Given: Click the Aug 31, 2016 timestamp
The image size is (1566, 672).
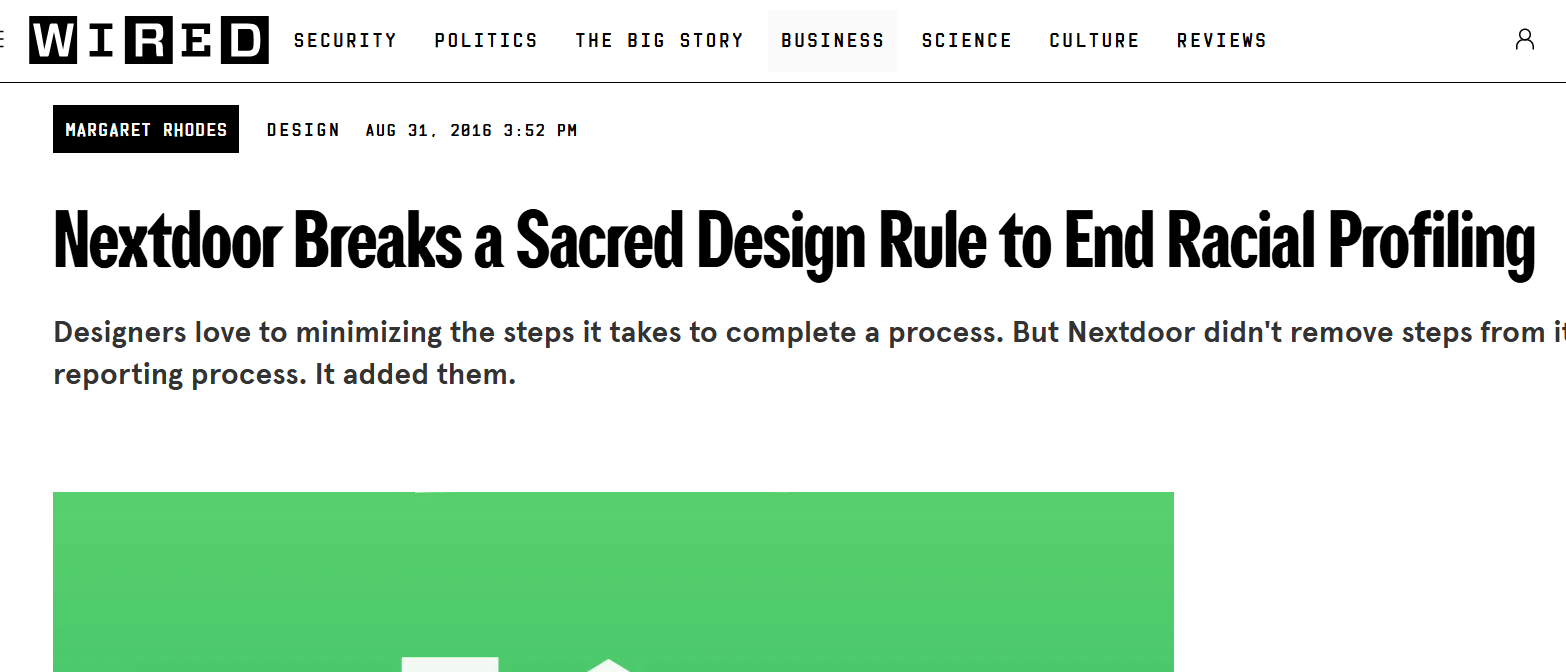Looking at the screenshot, I should pos(471,130).
